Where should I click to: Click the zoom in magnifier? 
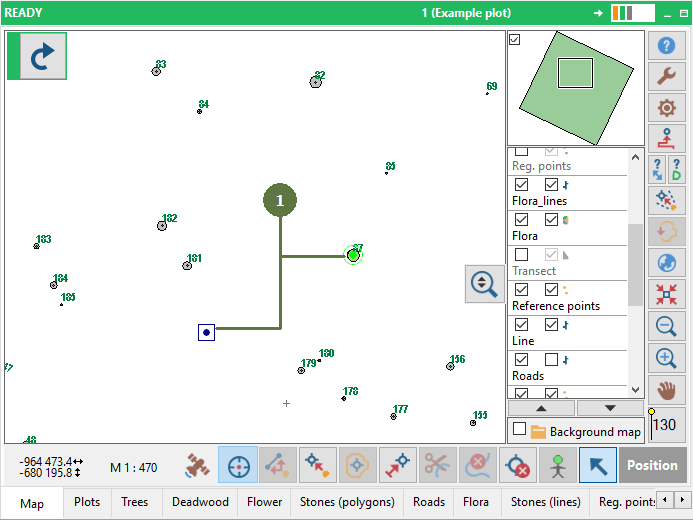point(666,358)
